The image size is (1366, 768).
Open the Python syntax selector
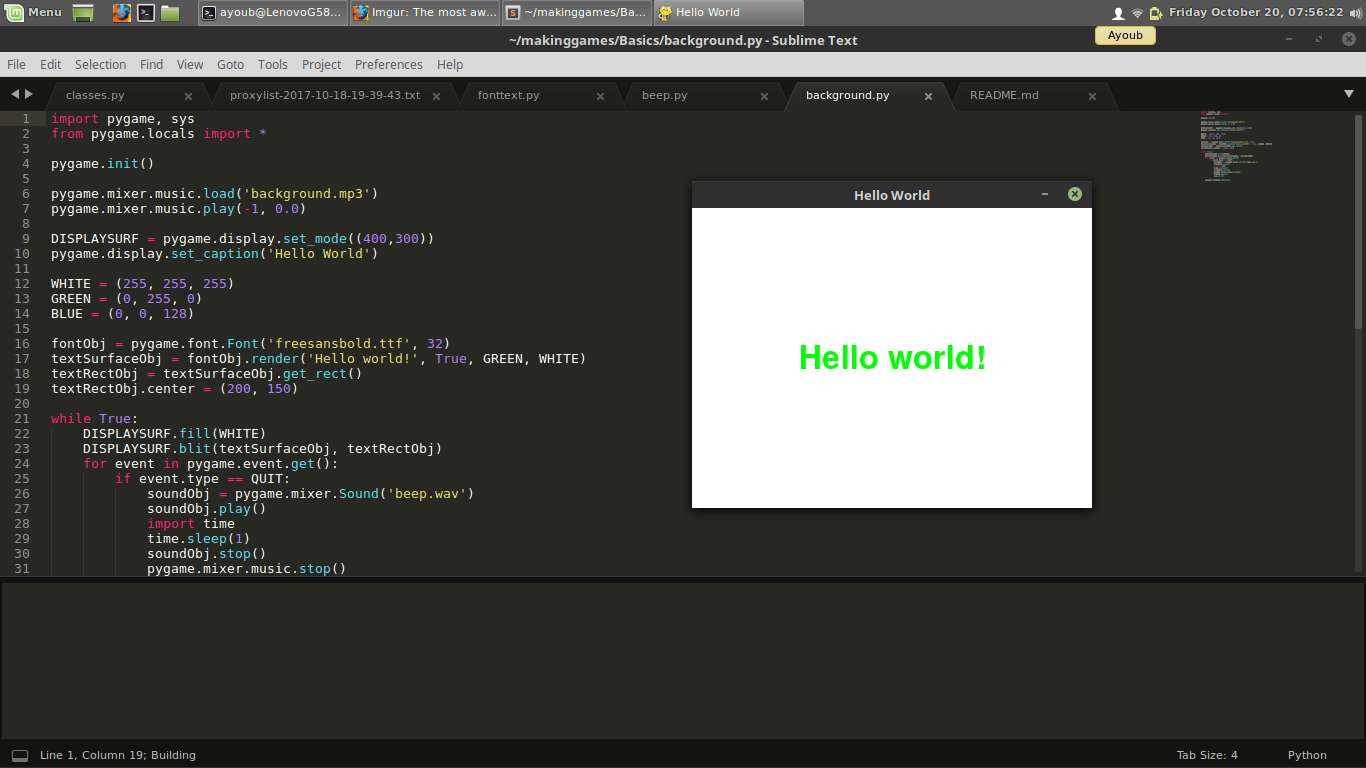1307,755
